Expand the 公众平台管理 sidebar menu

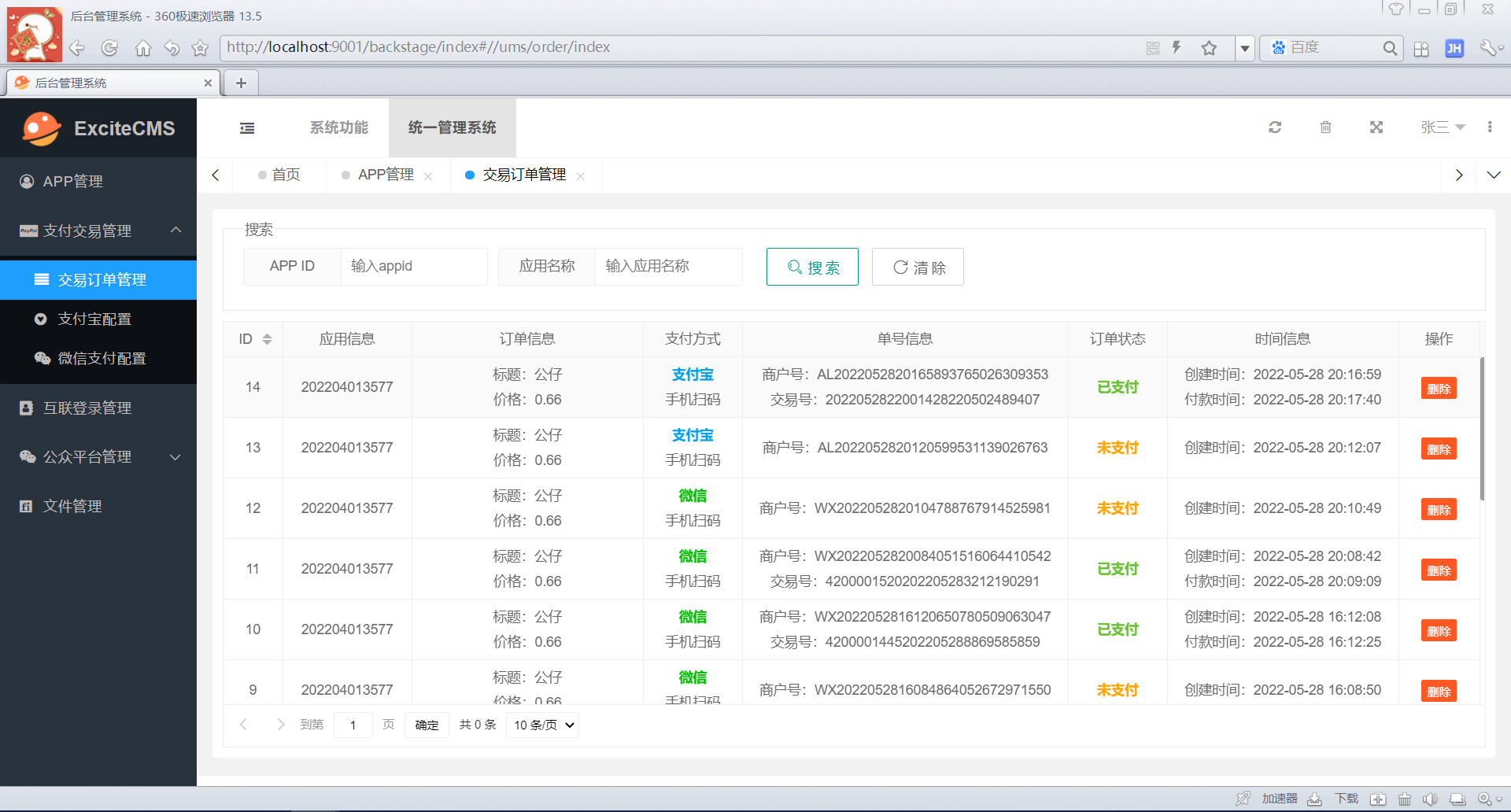[x=98, y=457]
